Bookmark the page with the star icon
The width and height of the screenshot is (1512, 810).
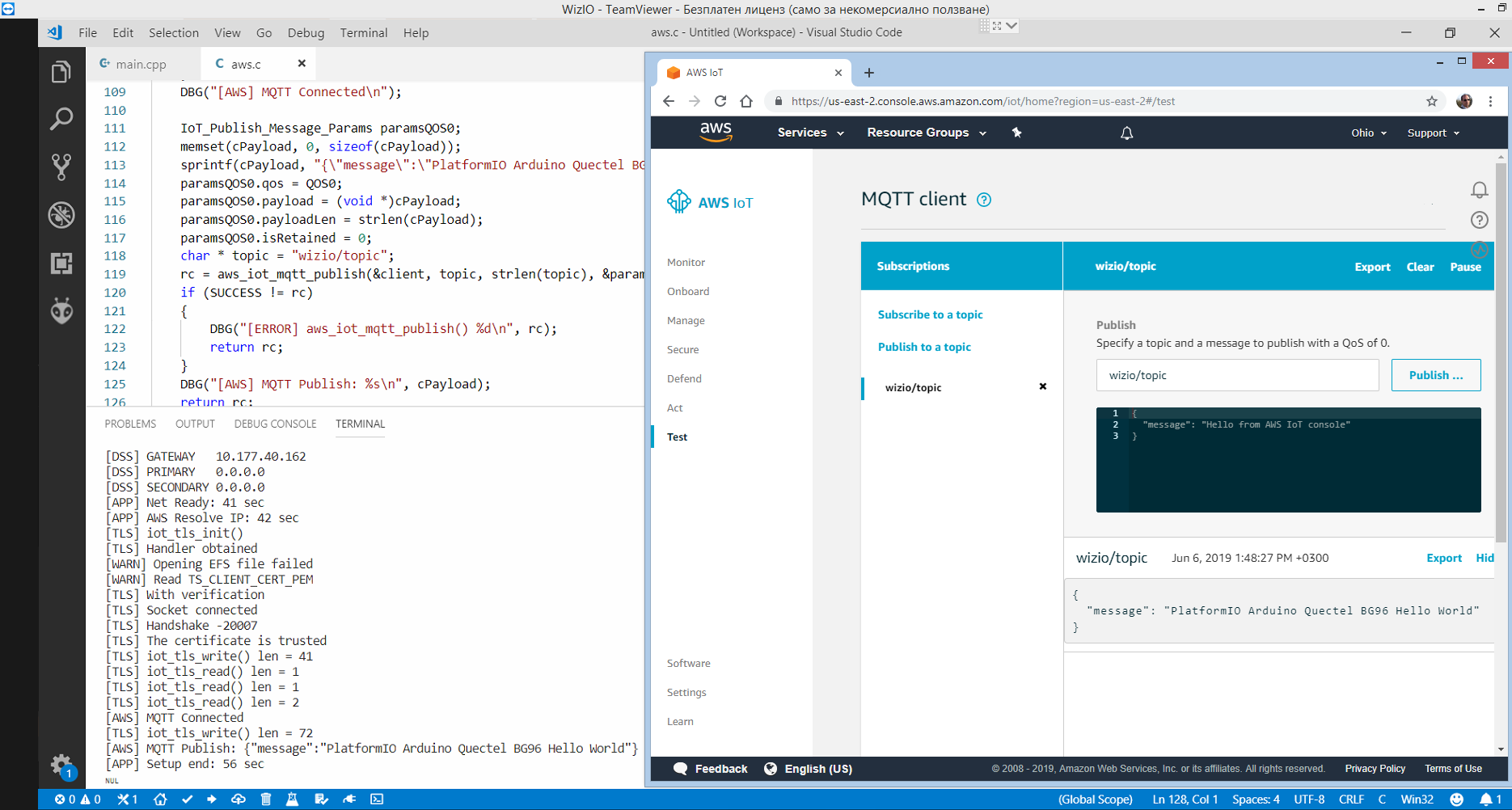tap(1432, 101)
